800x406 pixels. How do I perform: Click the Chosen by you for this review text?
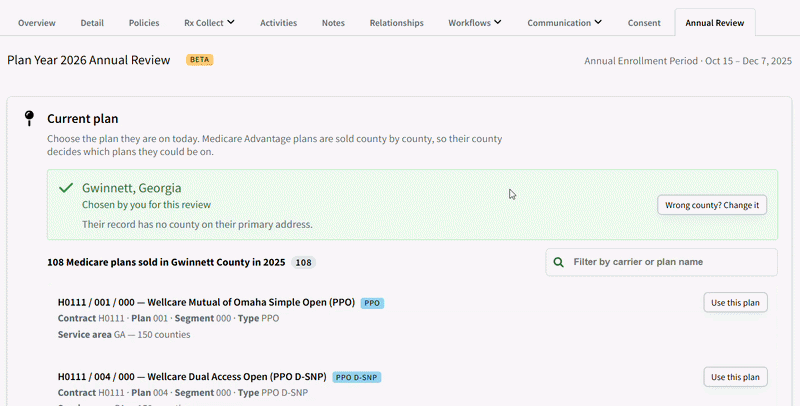tap(146, 205)
